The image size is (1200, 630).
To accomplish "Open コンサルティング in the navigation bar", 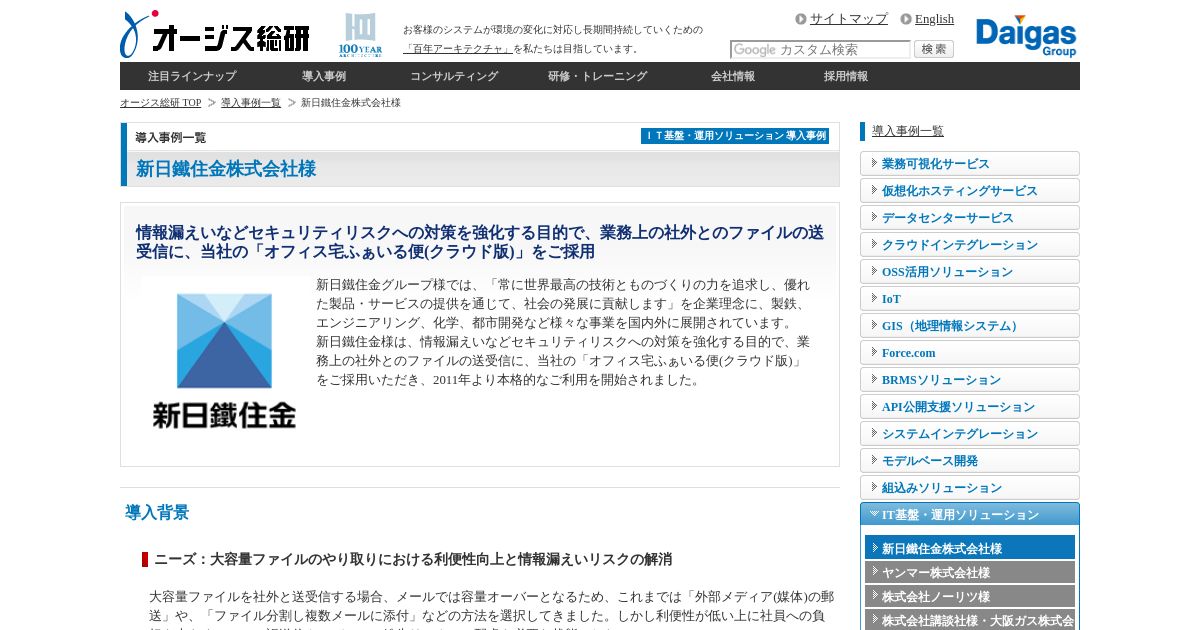I will pyautogui.click(x=454, y=76).
